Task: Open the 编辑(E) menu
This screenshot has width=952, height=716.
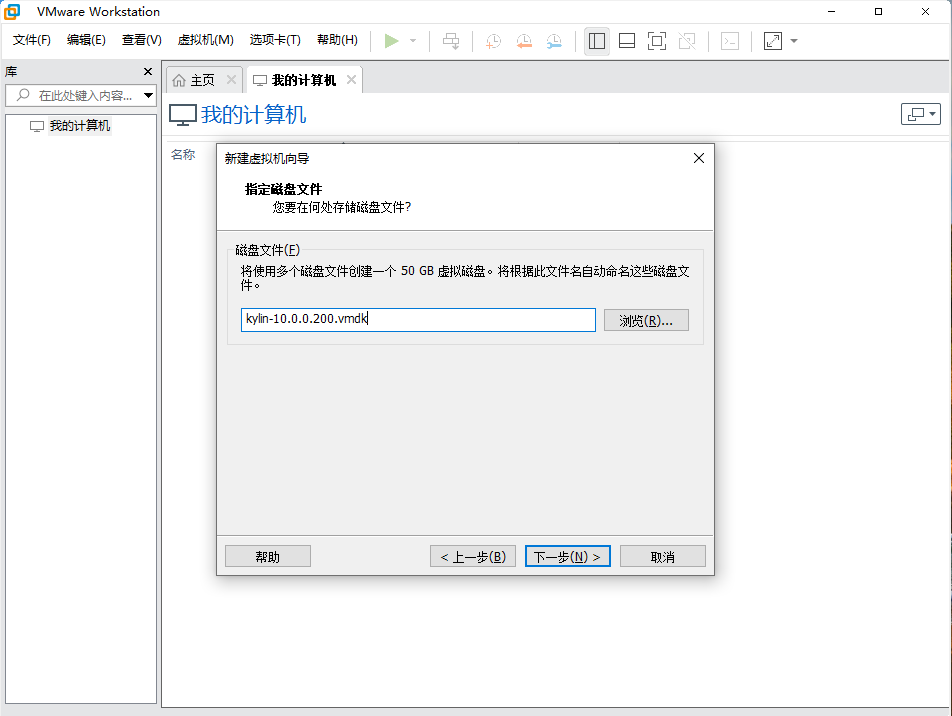Action: [86, 40]
